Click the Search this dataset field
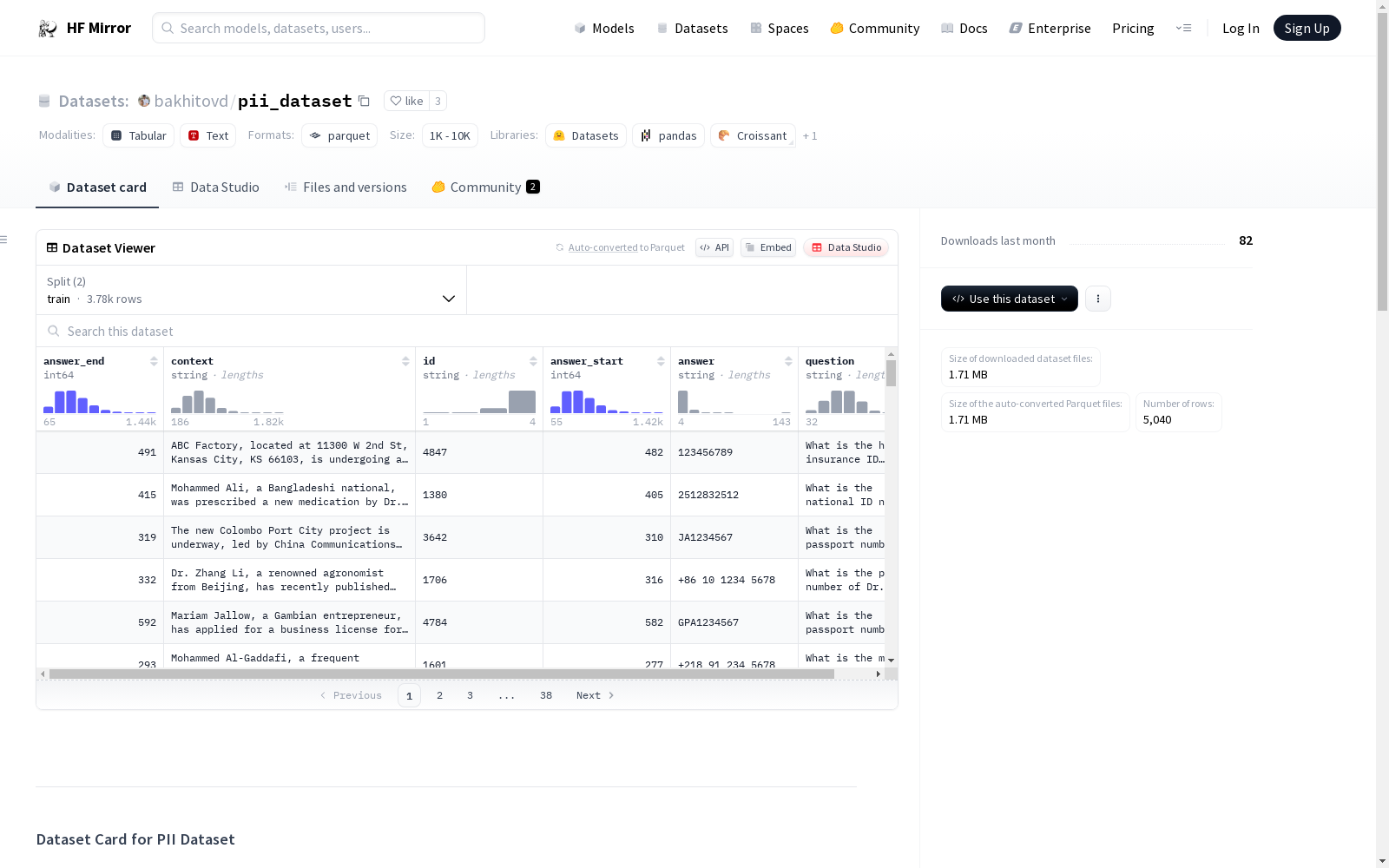Screen dimensions: 1389x868 [x=467, y=332]
